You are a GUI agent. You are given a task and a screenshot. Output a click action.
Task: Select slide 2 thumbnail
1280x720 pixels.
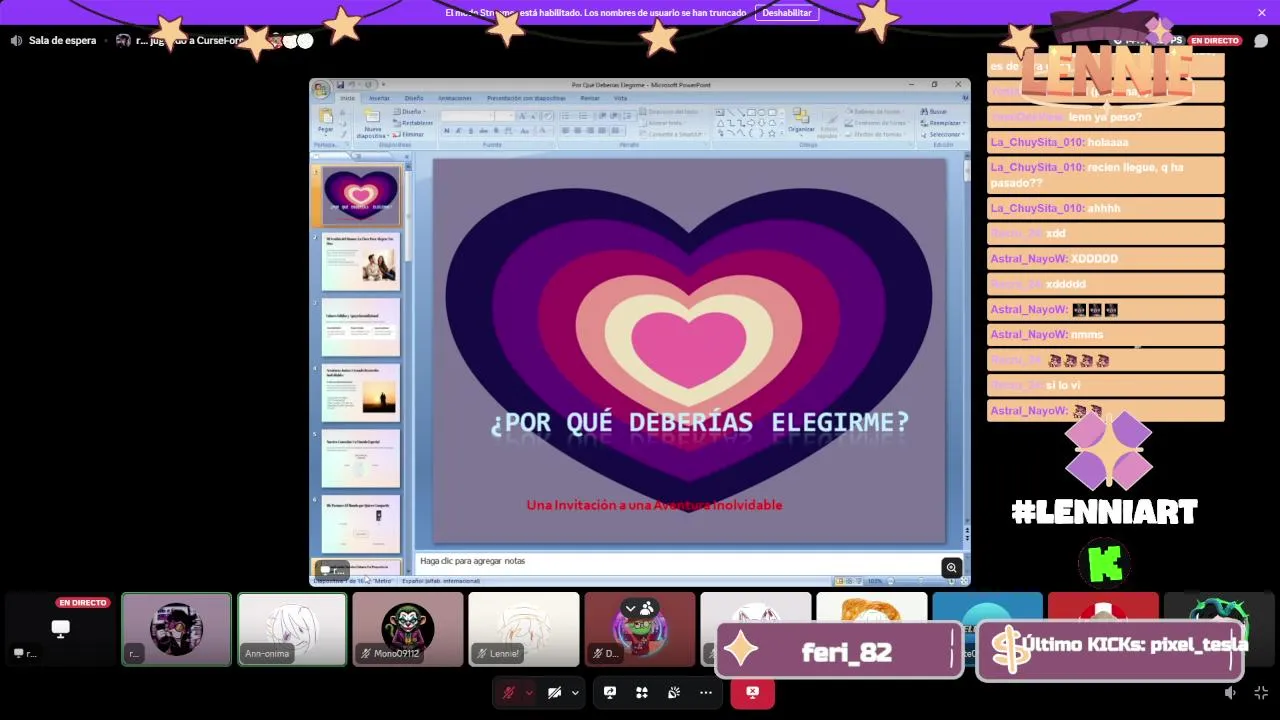click(361, 262)
